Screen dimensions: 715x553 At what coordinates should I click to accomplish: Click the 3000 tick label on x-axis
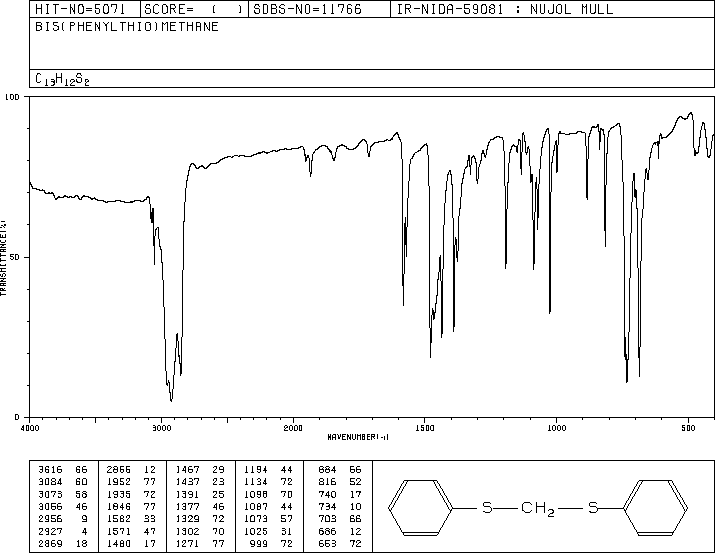pos(161,428)
